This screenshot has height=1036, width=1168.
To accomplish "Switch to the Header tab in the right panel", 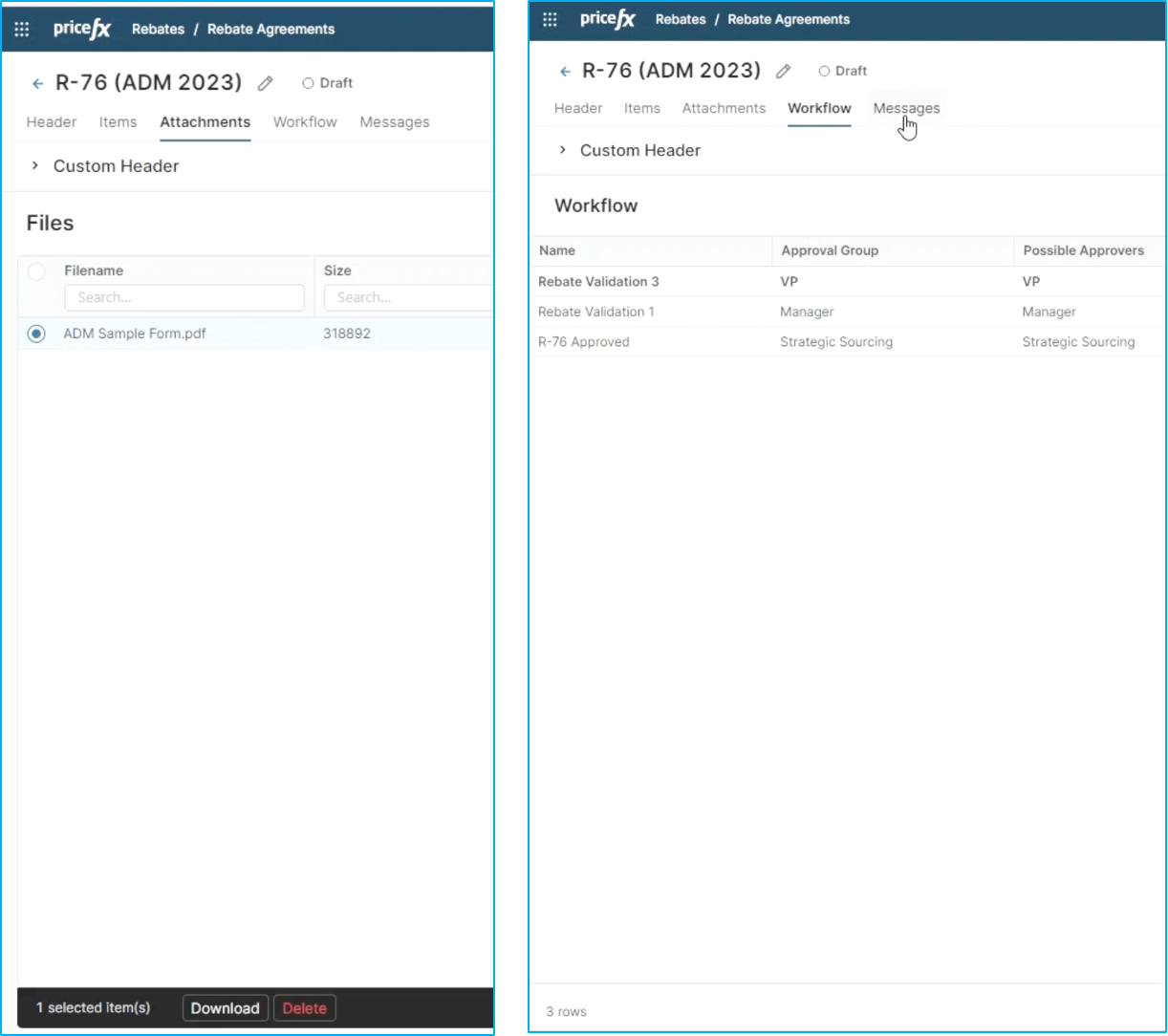I will 578,108.
